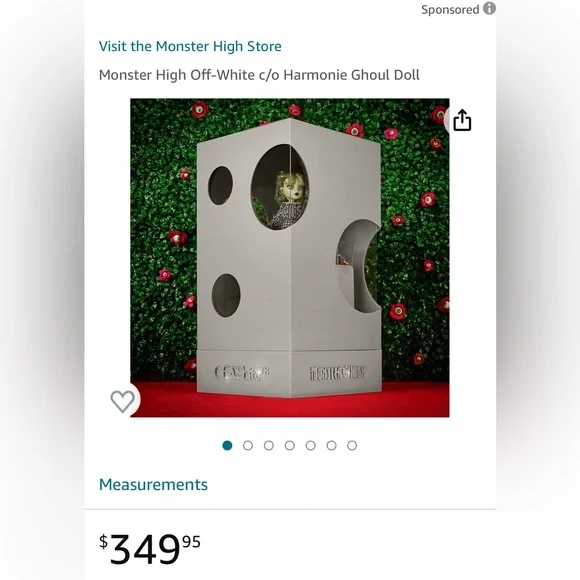The image size is (580, 580).
Task: Tap the doll visible in box window
Action: (x=287, y=200)
